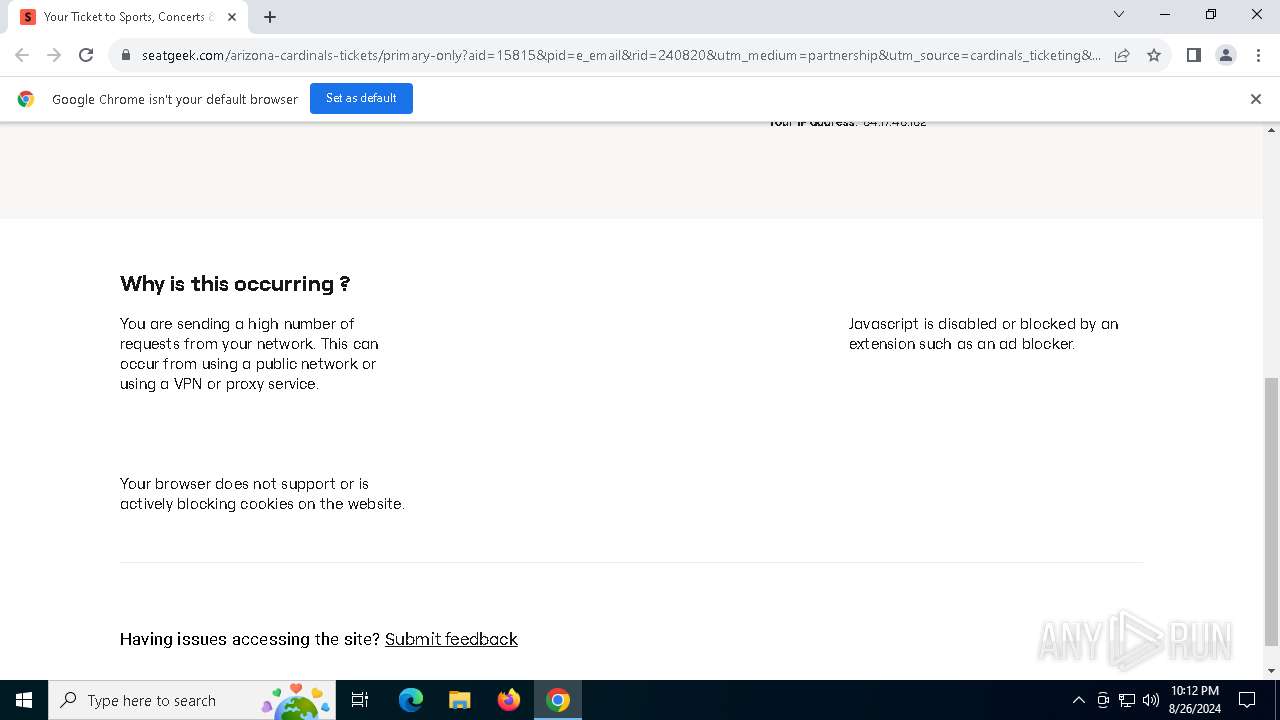This screenshot has height=720, width=1280.
Task: Click the Chrome taskbar icon
Action: click(558, 700)
